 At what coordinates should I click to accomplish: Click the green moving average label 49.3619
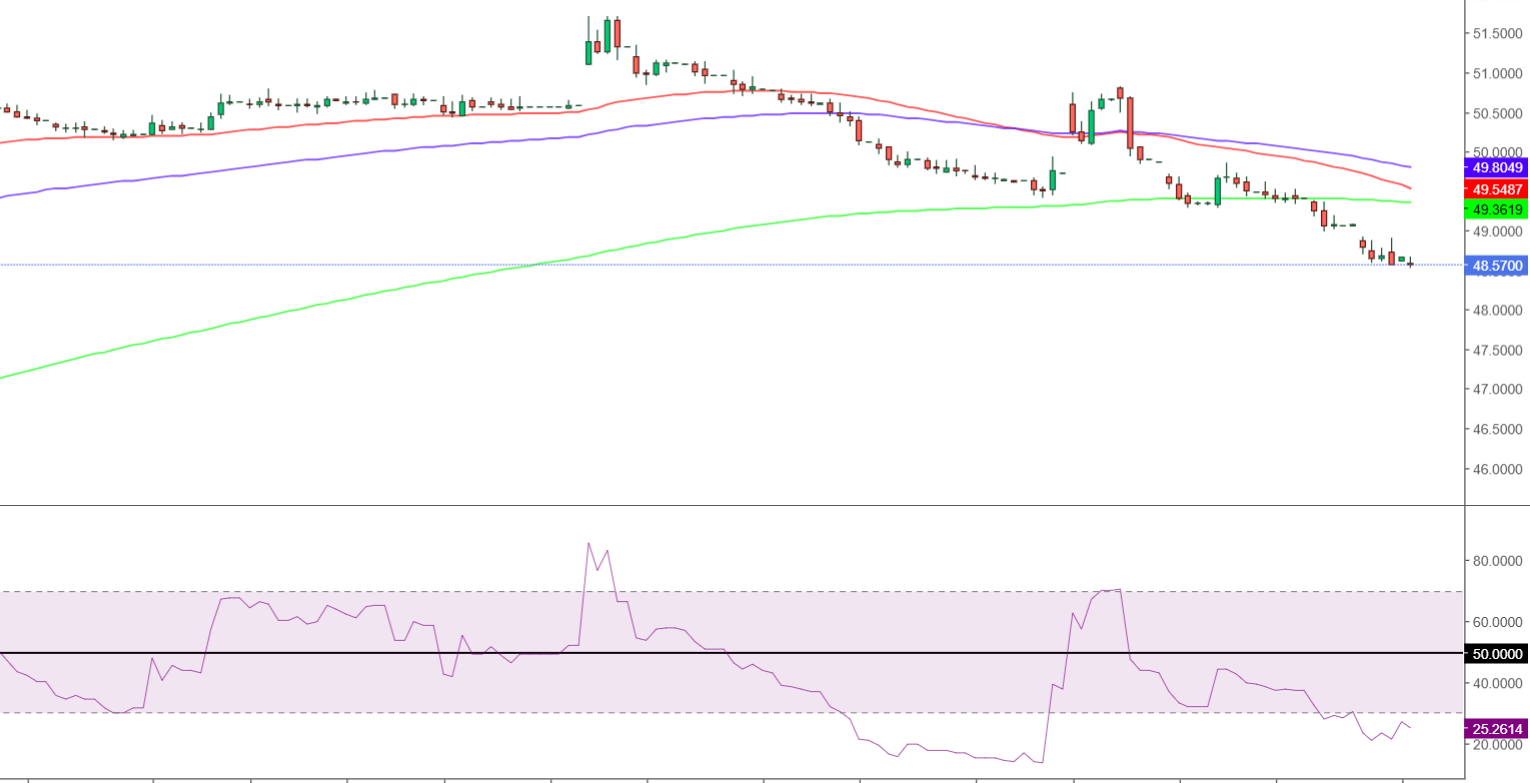tap(1495, 210)
